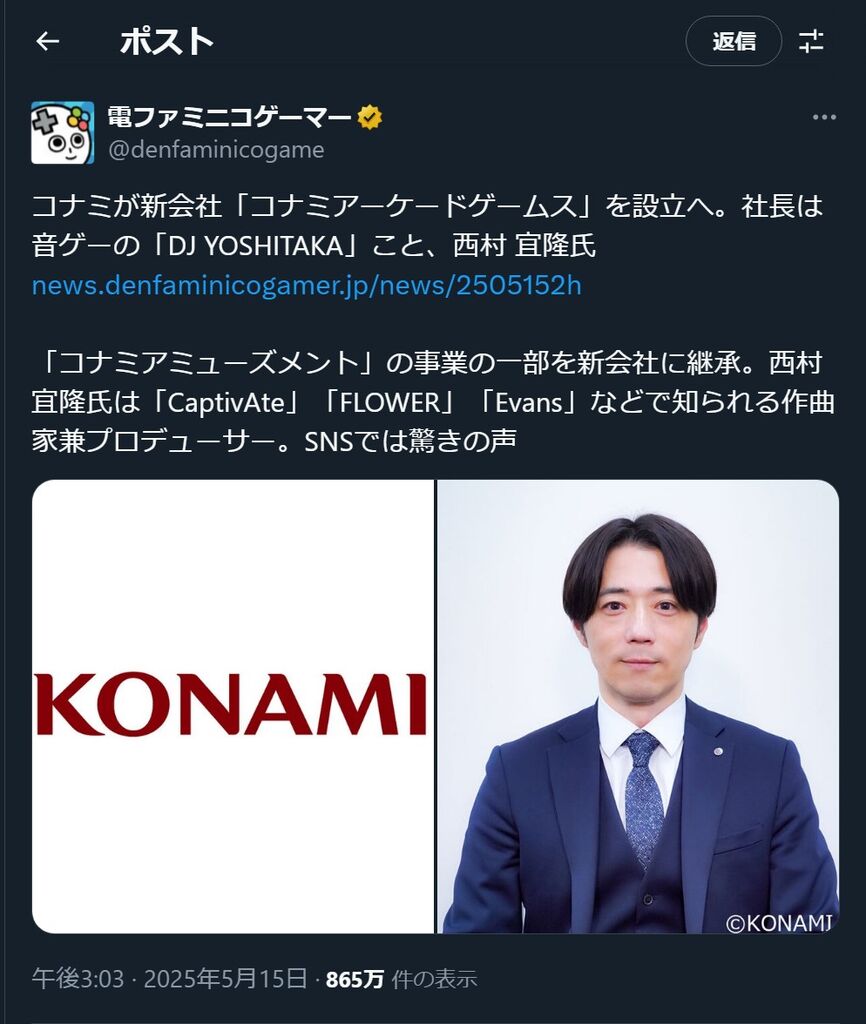Click the gold verified badge
This screenshot has width=866, height=1024.
(370, 118)
